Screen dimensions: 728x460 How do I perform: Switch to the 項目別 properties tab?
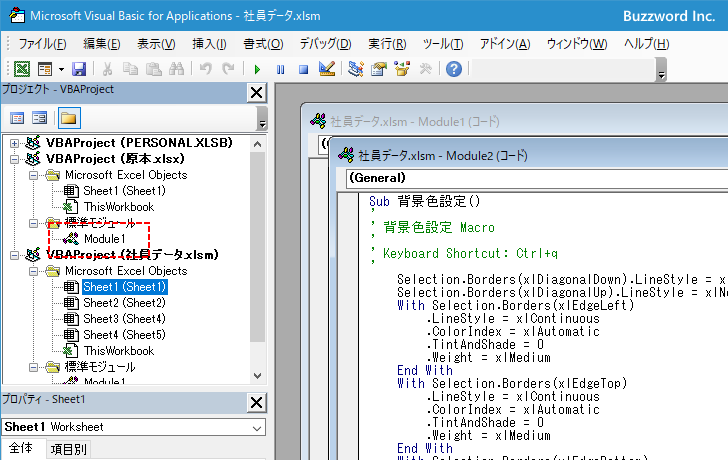[69, 449]
